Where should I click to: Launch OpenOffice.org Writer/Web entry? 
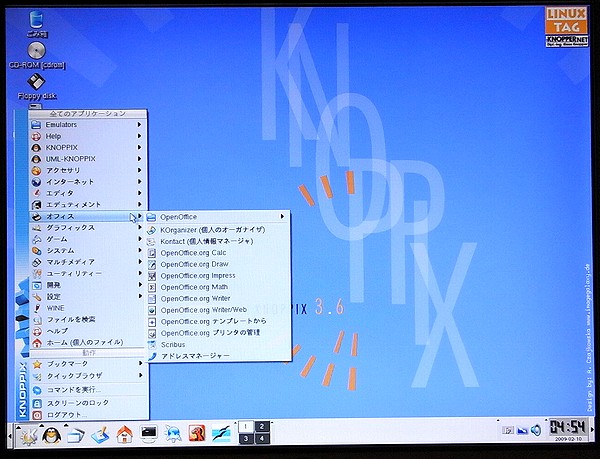click(x=218, y=310)
